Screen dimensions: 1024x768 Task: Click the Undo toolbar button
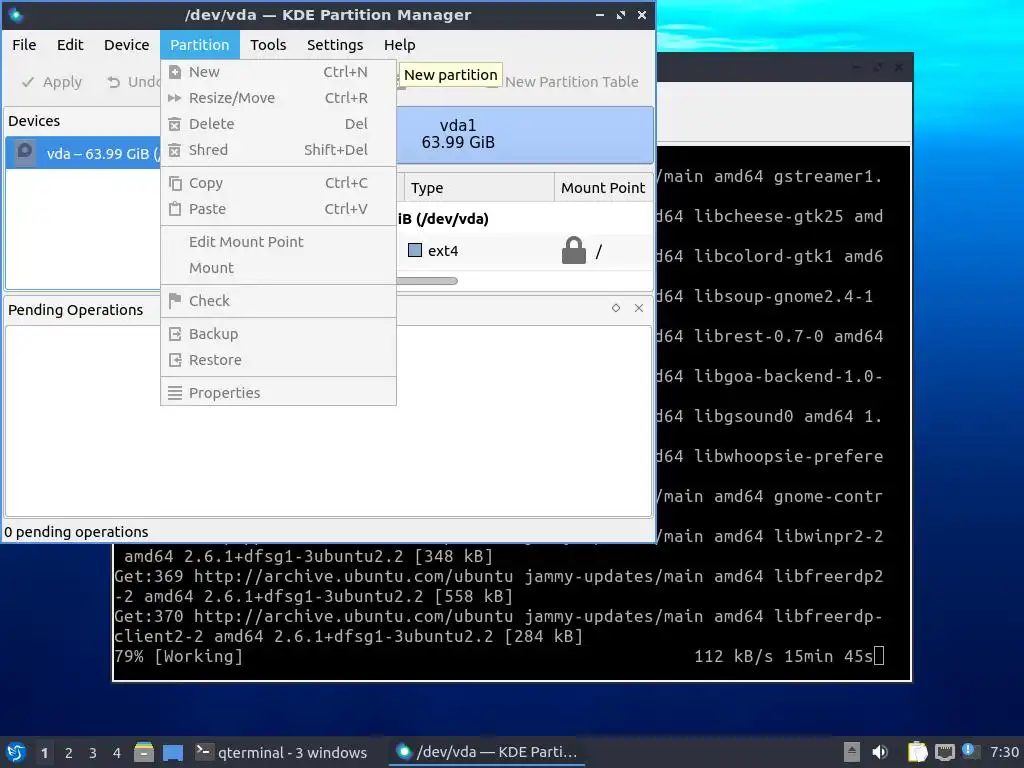(x=133, y=82)
